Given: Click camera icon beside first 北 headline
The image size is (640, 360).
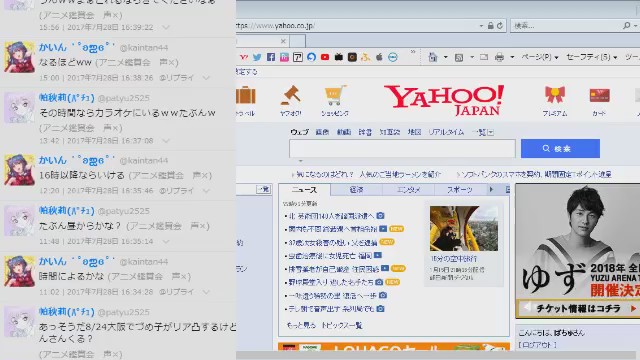Looking at the screenshot, I should point(380,216).
